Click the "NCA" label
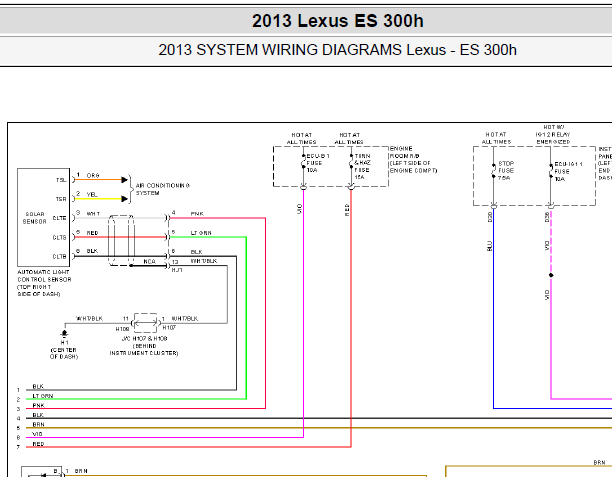This screenshot has width=612, height=477. pos(149,261)
